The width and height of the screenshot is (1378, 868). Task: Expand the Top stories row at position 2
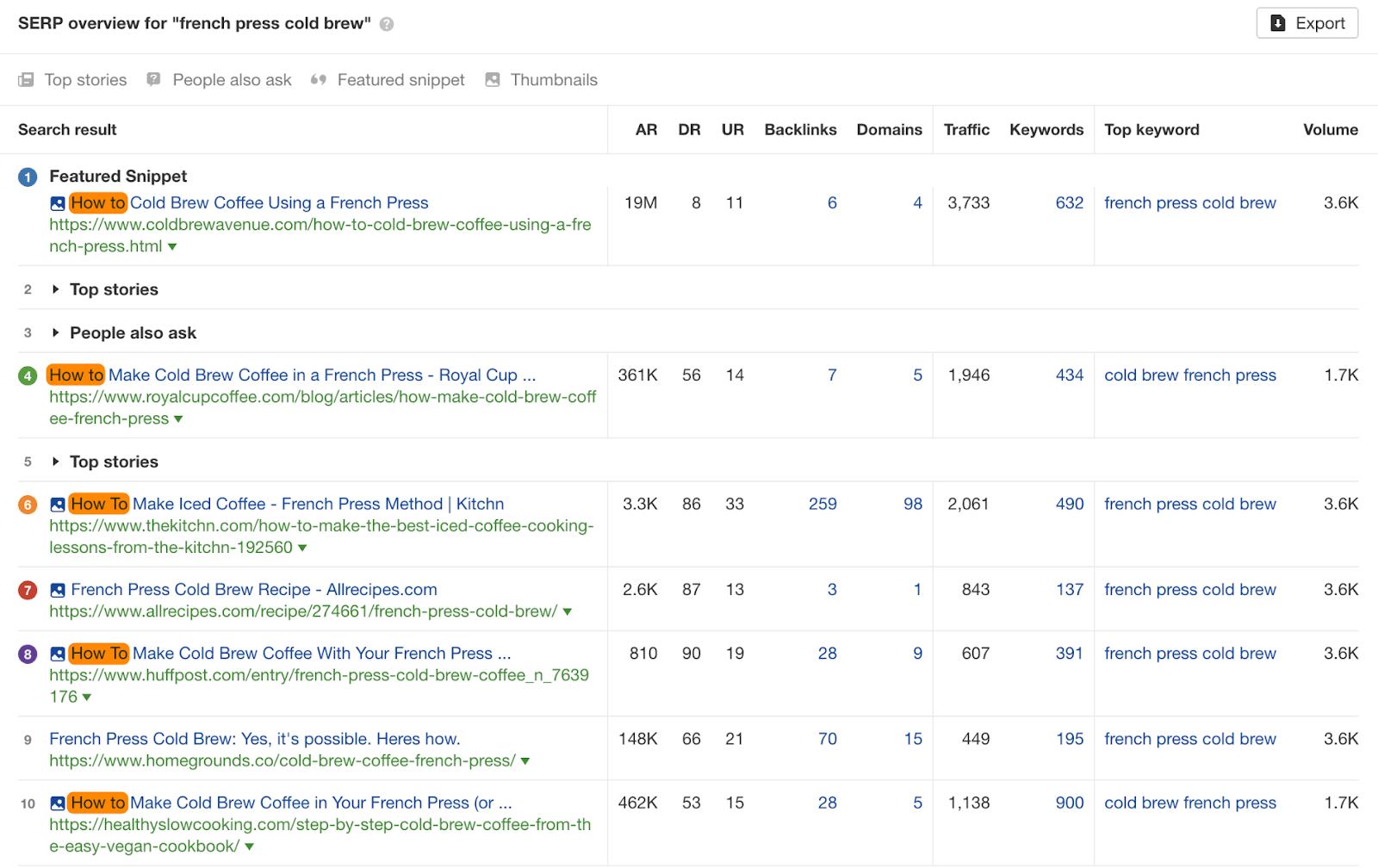56,289
